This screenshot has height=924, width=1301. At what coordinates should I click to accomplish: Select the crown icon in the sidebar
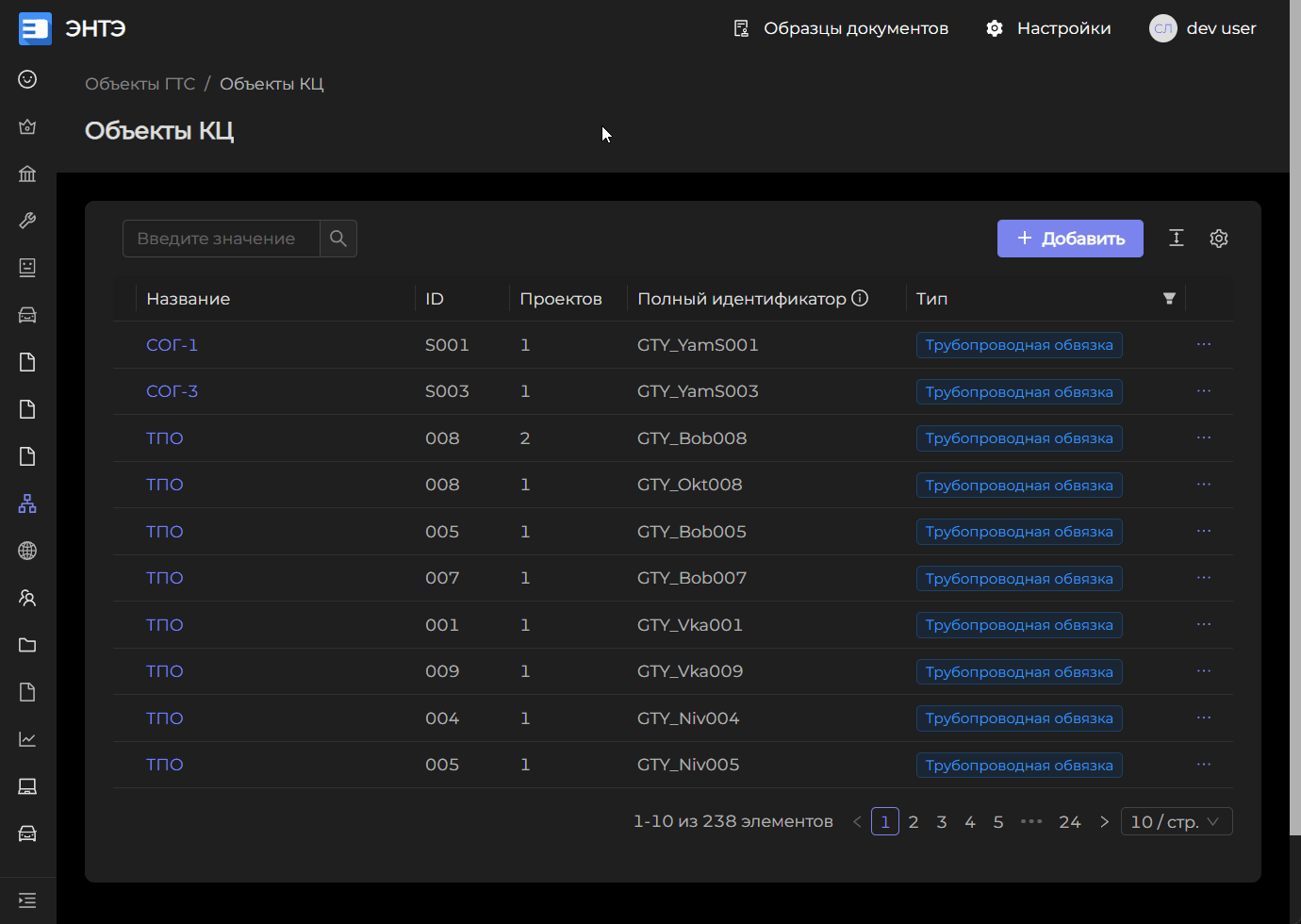click(27, 126)
